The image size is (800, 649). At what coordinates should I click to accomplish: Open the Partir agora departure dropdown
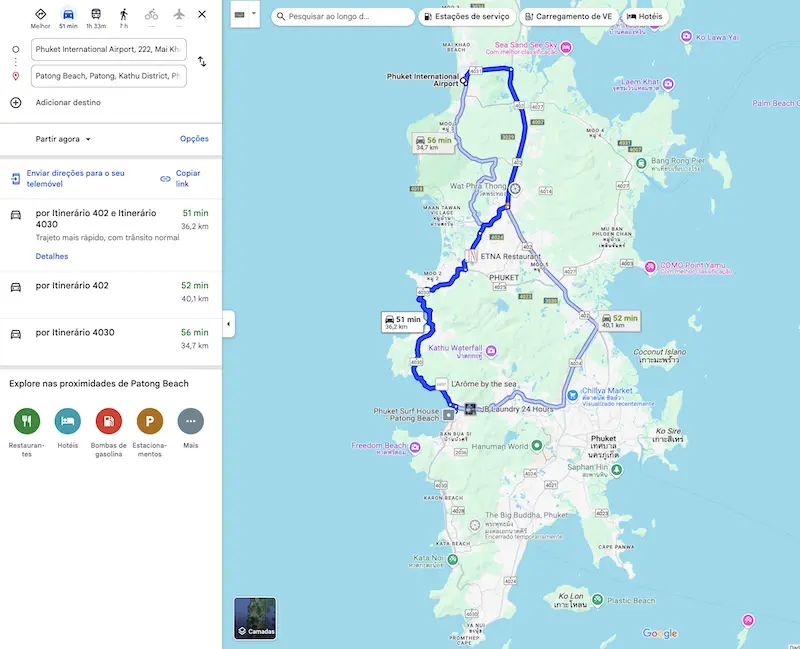click(63, 139)
